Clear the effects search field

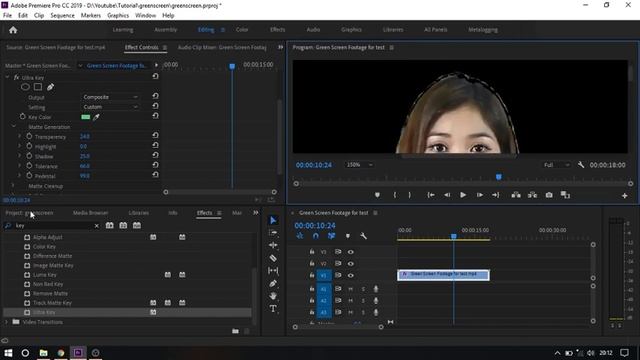97,226
